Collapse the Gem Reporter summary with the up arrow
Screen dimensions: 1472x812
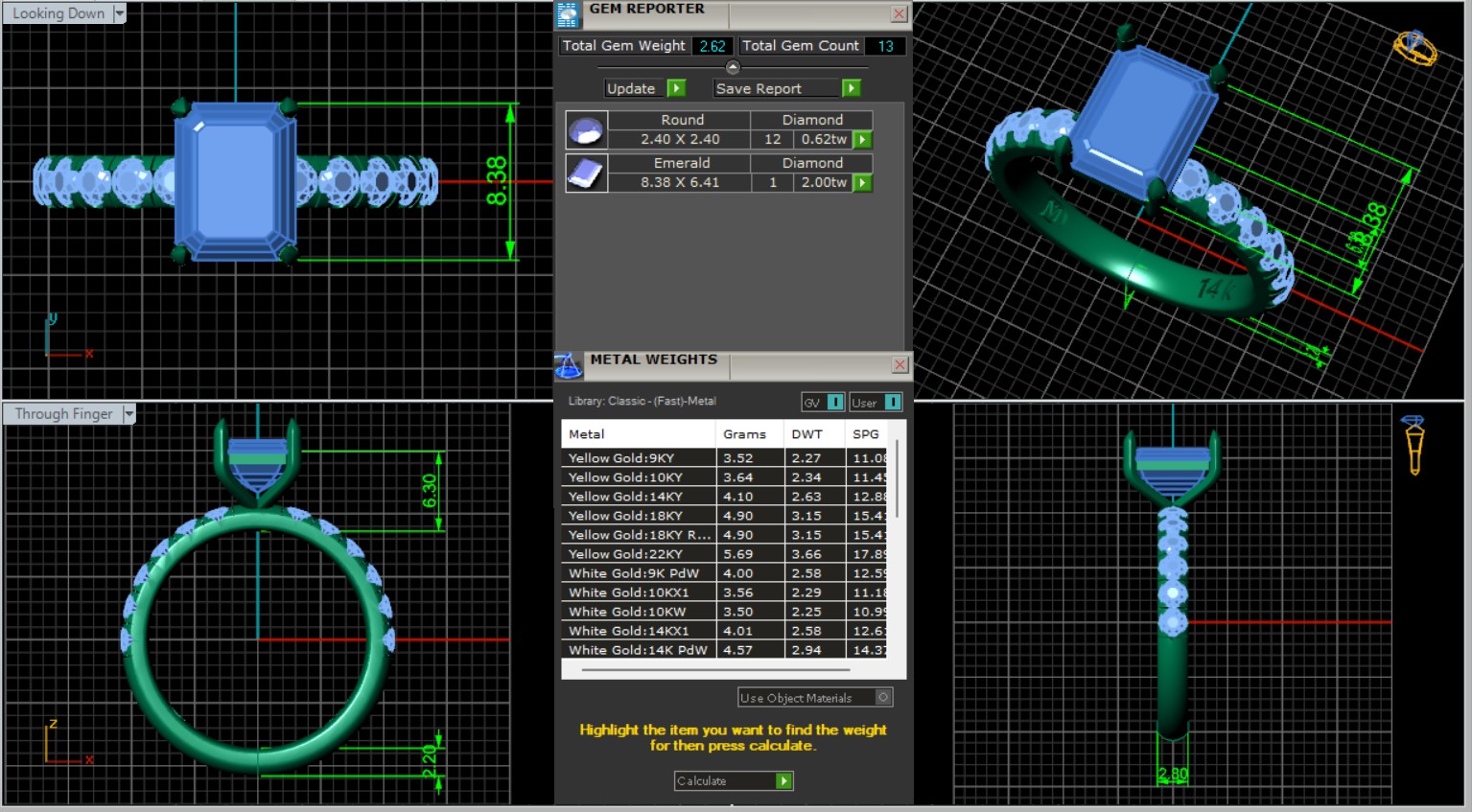point(733,67)
